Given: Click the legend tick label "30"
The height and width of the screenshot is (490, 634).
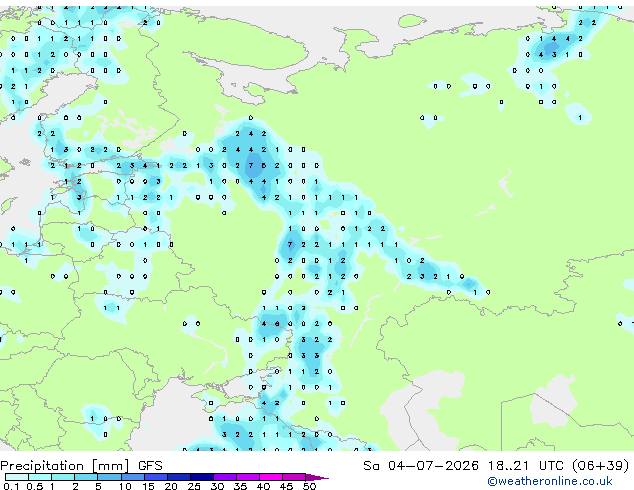Looking at the screenshot, I should pyautogui.click(x=217, y=486).
